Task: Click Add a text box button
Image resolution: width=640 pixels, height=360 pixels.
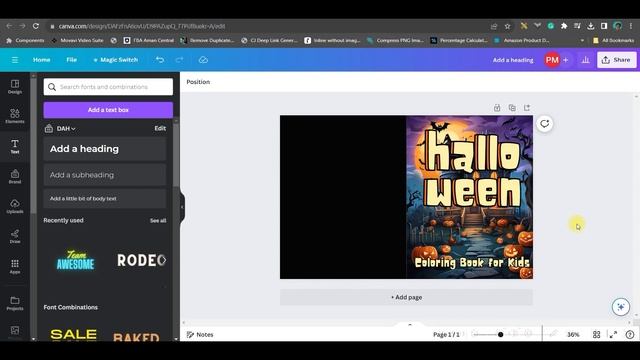Action: (x=108, y=110)
